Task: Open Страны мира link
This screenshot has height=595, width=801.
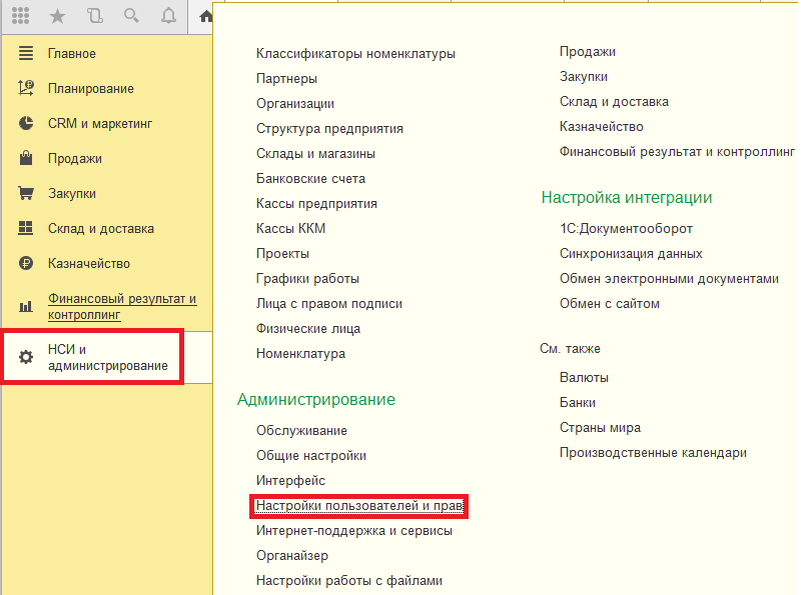Action: pyautogui.click(x=600, y=428)
